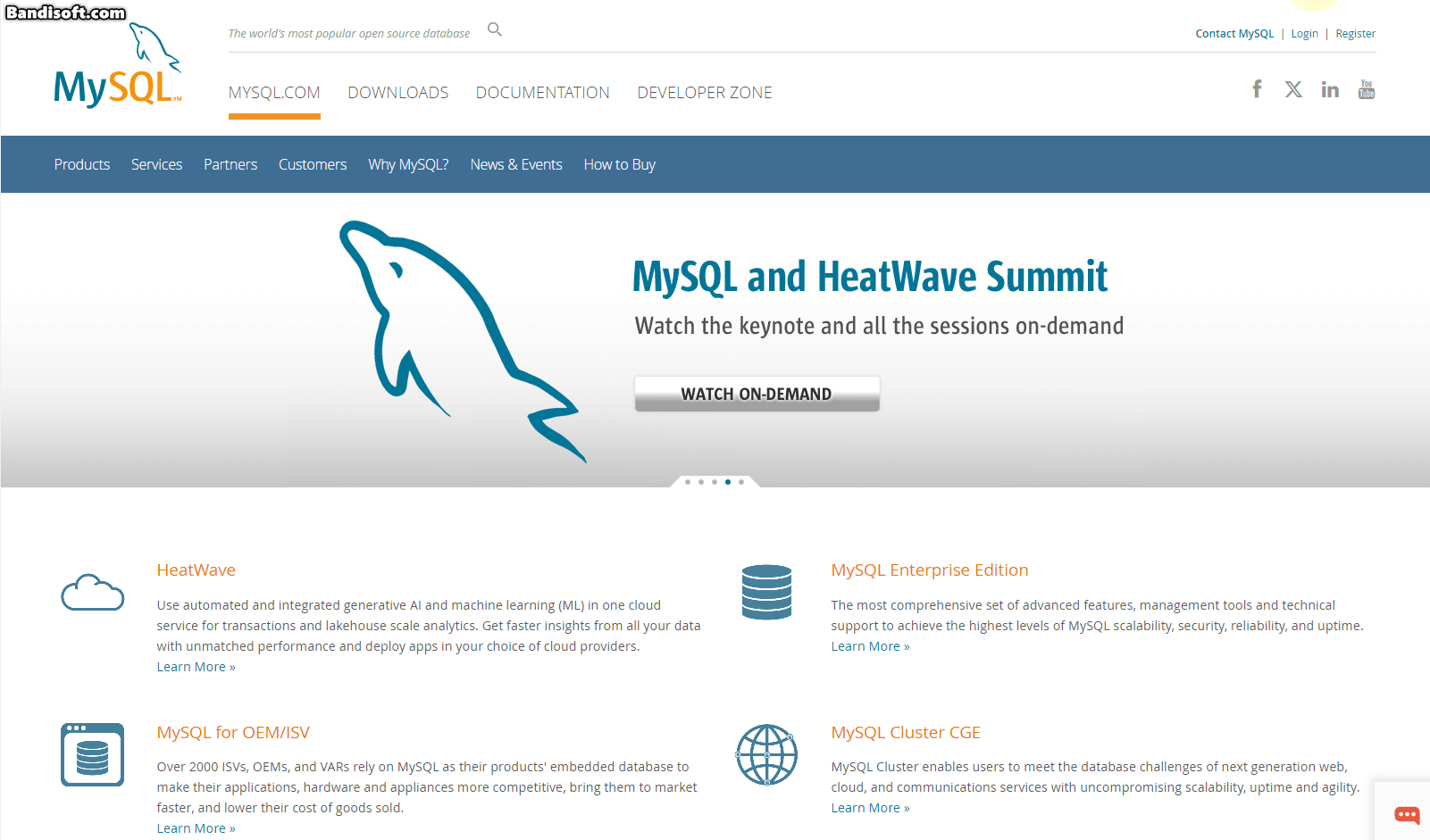
Task: Click Learn More under MySQL Cluster CGE
Action: tap(871, 808)
